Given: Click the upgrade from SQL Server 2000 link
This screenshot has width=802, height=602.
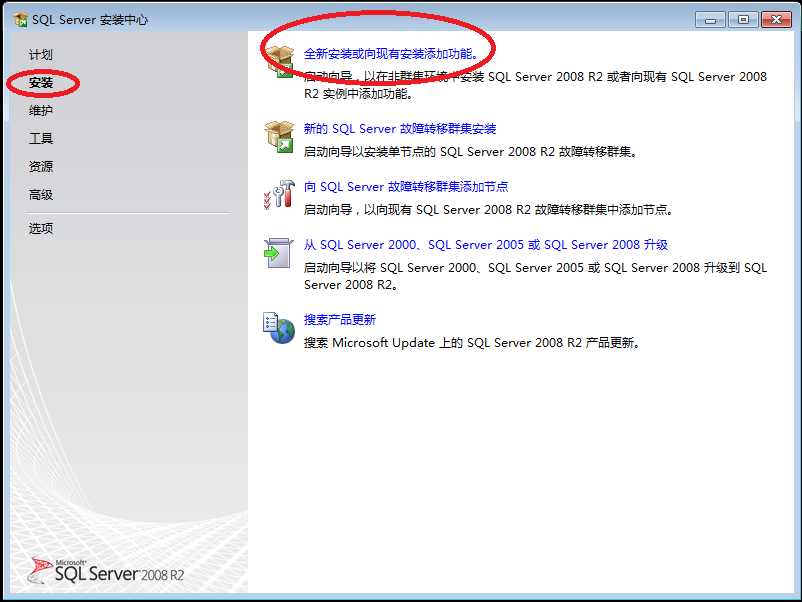Looking at the screenshot, I should coord(486,245).
